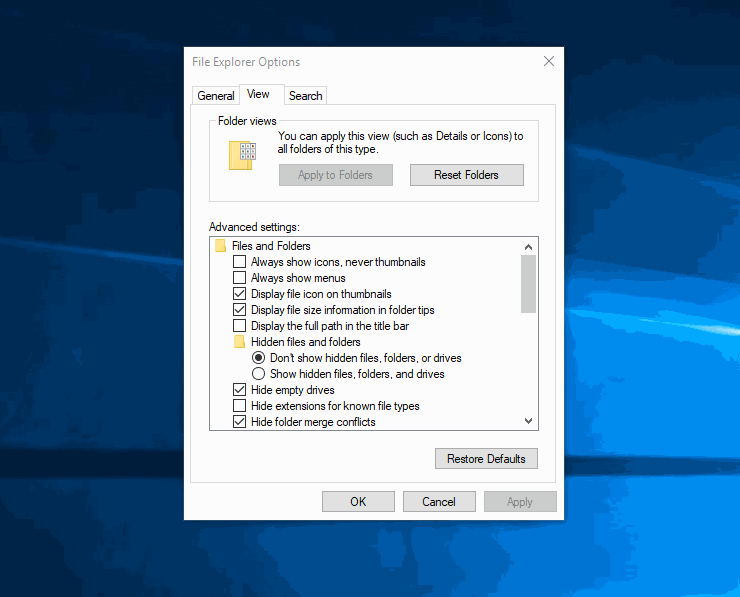Screen dimensions: 740x597
Task: Click the Files and Folders folder icon
Action: tap(220, 246)
